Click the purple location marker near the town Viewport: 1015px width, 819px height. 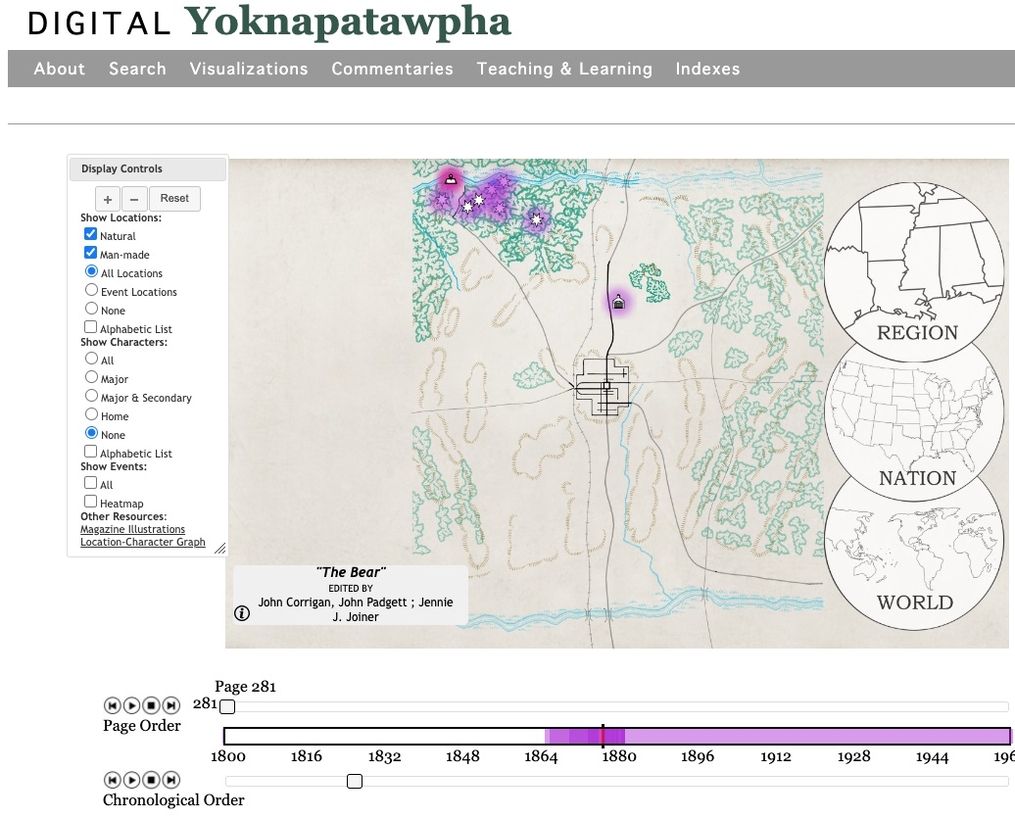pyautogui.click(x=617, y=302)
